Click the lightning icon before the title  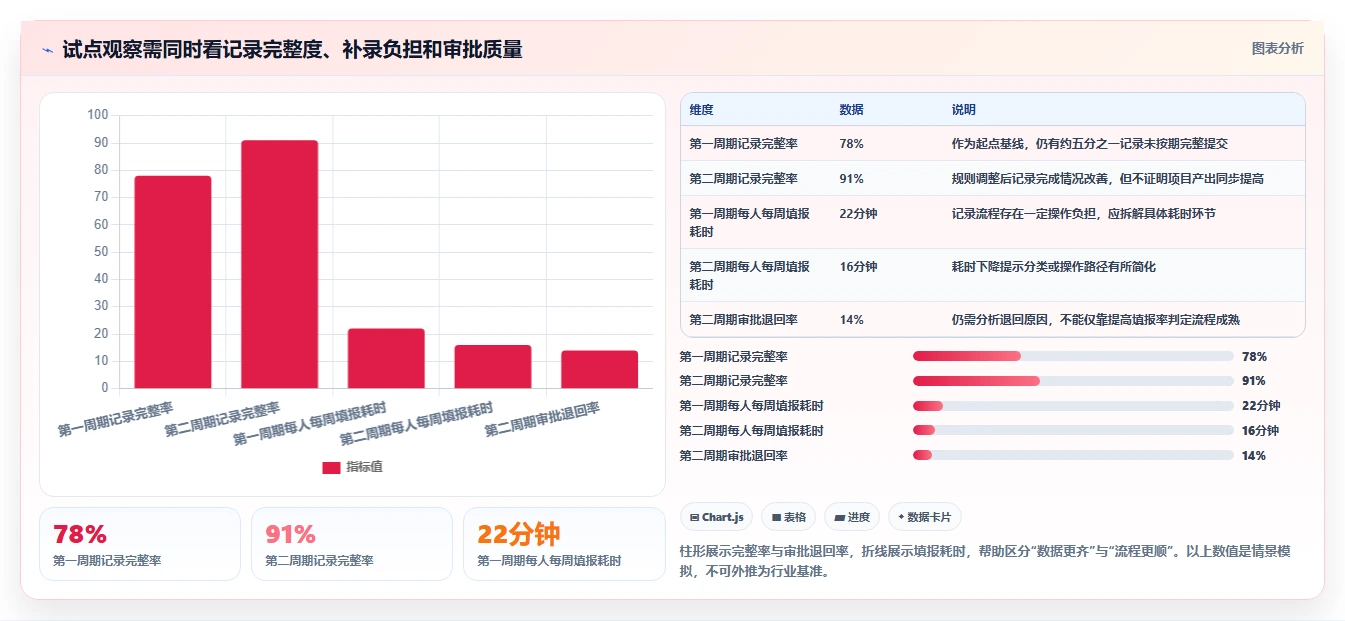(47, 50)
